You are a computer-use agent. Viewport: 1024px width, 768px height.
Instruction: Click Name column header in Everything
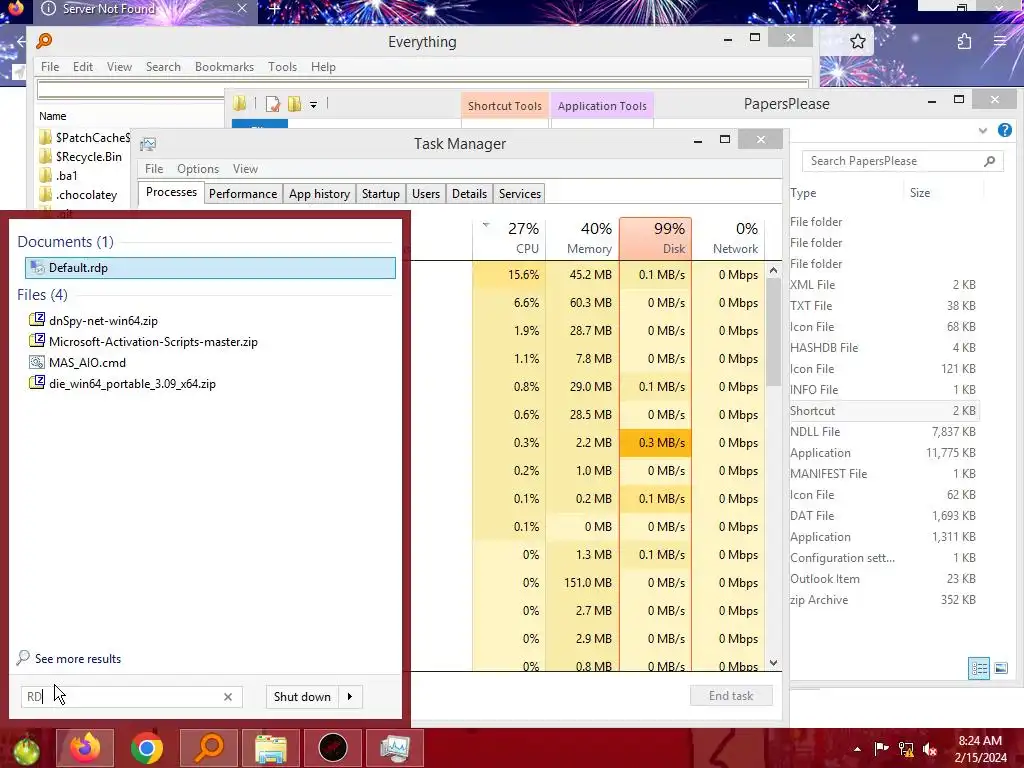(52, 116)
